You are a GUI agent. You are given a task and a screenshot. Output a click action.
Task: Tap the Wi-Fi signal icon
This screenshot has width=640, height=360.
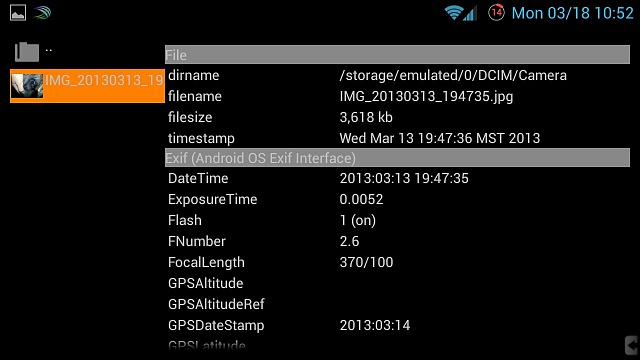(x=453, y=13)
